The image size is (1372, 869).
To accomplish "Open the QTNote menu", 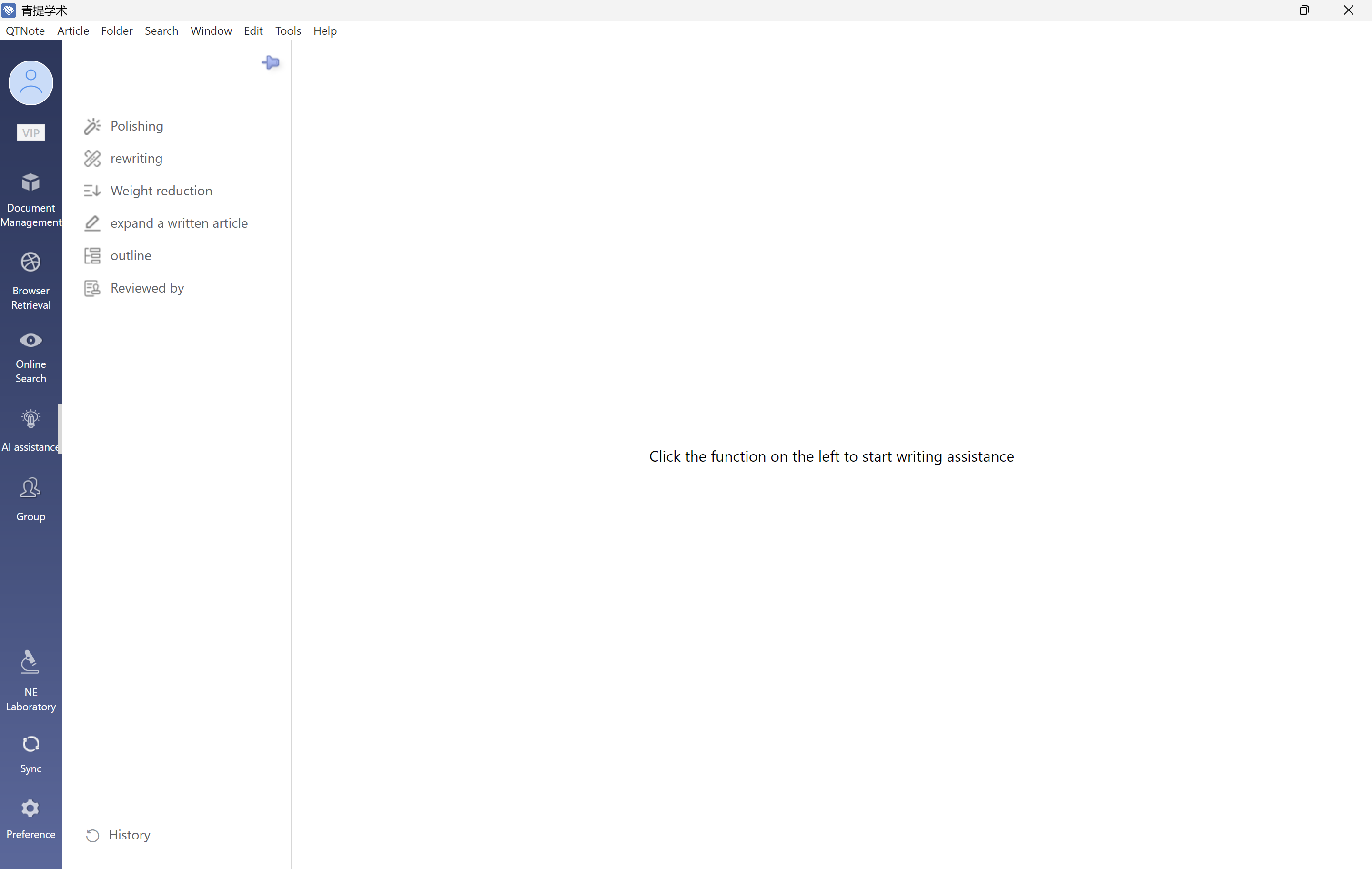I will [x=25, y=31].
